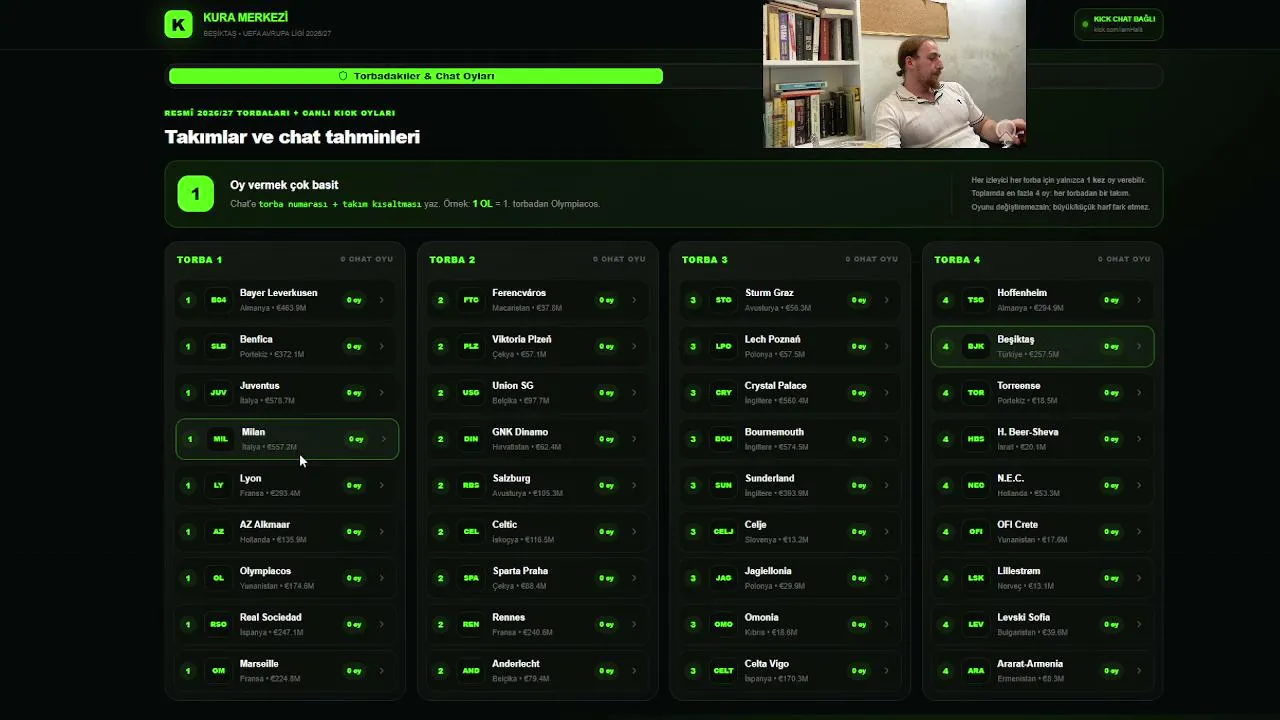
Task: Click the OFI badge for OFI Crete
Action: point(976,532)
